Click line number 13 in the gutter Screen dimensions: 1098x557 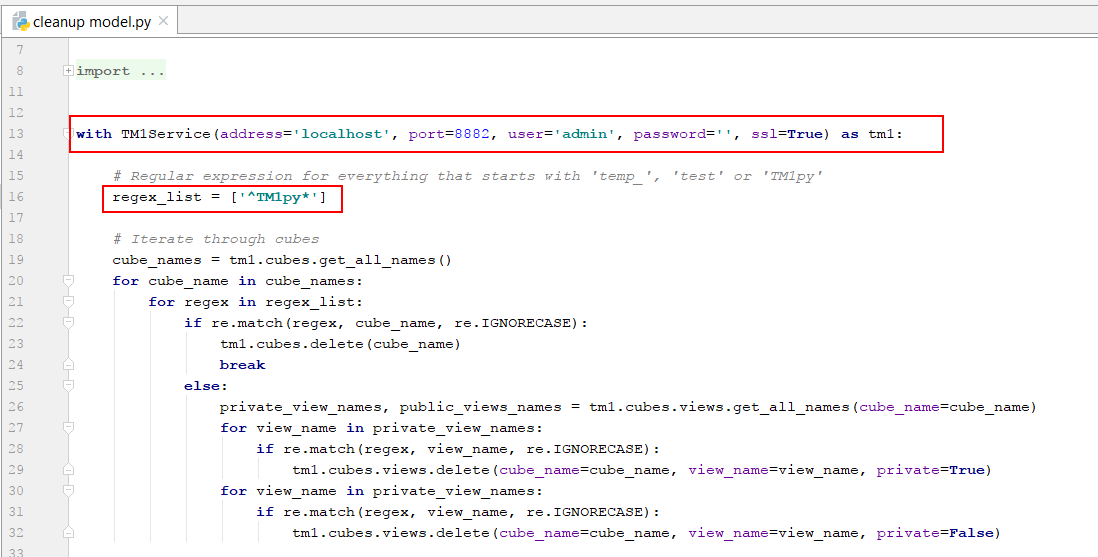[15, 133]
